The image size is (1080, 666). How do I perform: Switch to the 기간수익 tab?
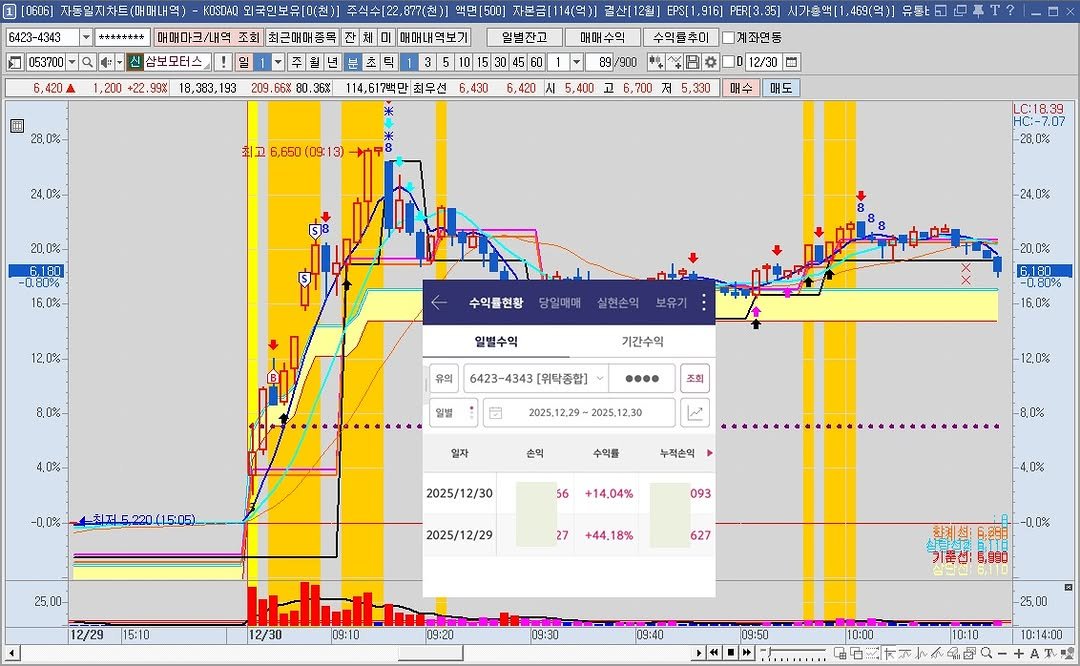[x=642, y=341]
